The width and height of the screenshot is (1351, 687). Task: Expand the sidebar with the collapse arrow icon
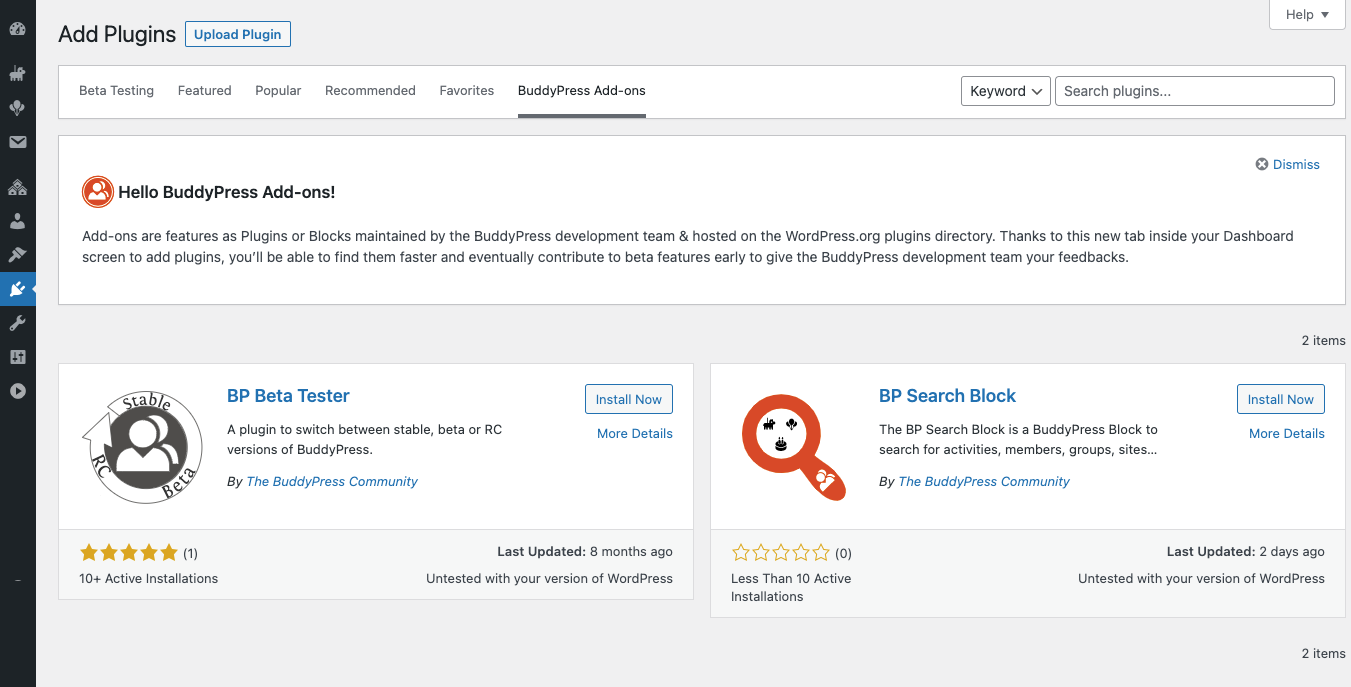coord(17,391)
